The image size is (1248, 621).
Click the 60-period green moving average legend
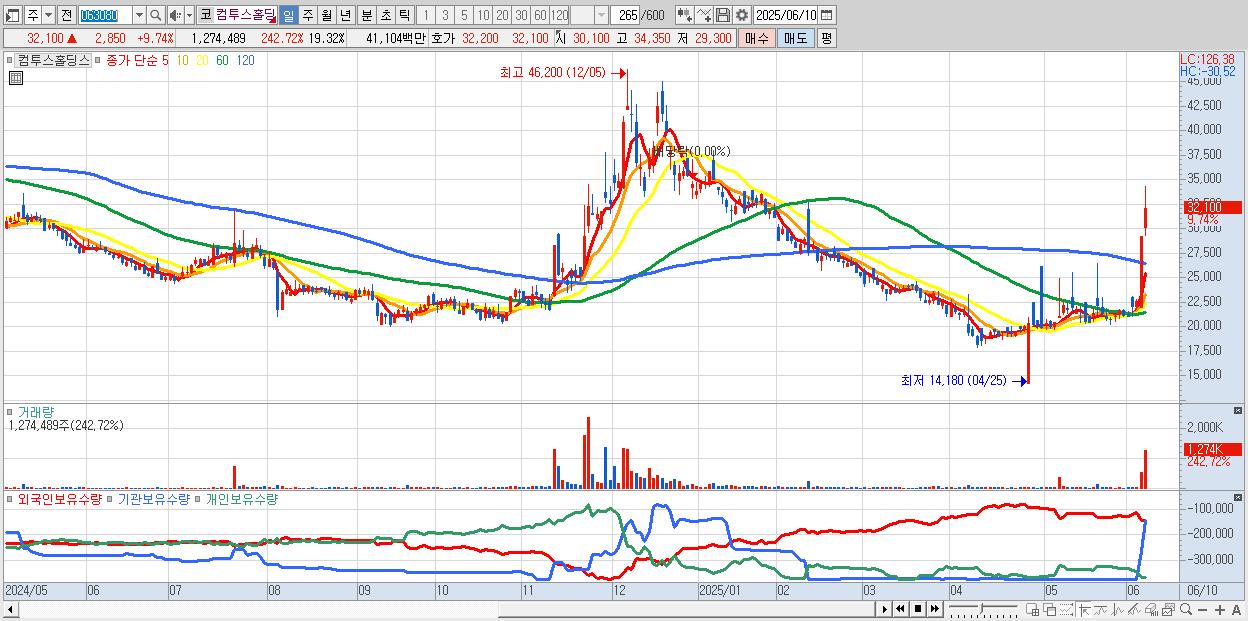tap(222, 60)
